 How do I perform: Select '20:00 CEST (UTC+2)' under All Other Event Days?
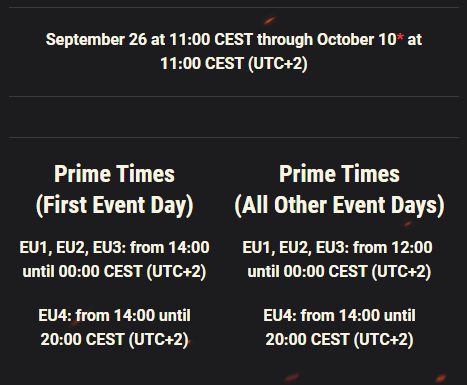339,340
